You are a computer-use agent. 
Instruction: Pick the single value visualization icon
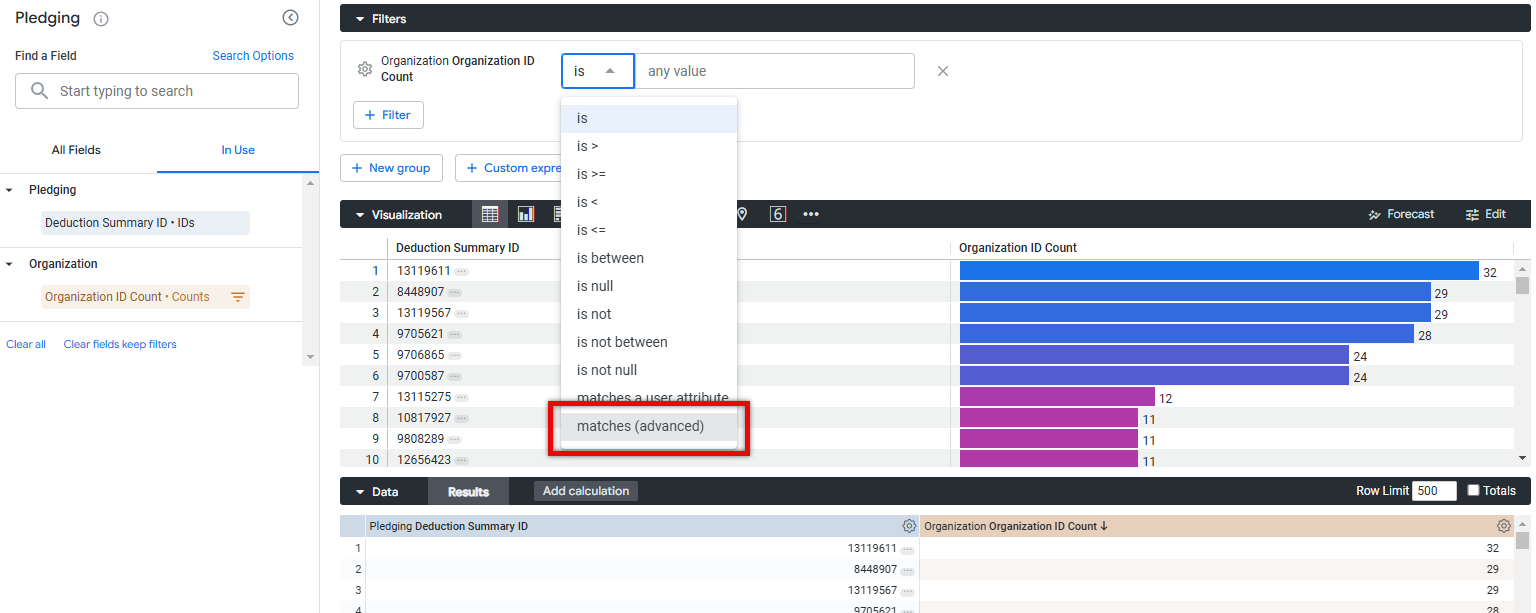[778, 214]
